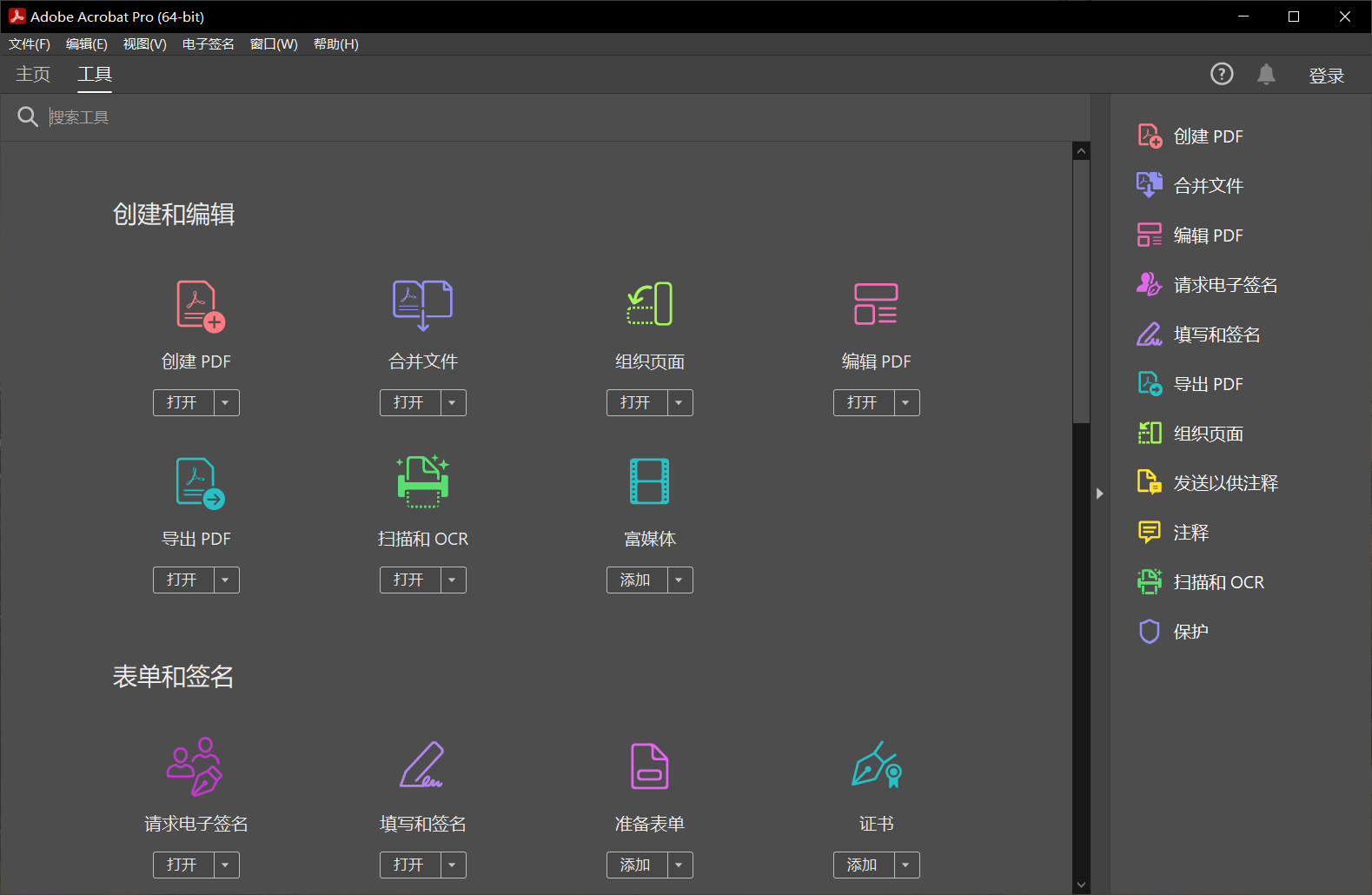This screenshot has height=895, width=1372.
Task: Open 创建 PDF shortcut in right sidebar
Action: tap(1191, 136)
